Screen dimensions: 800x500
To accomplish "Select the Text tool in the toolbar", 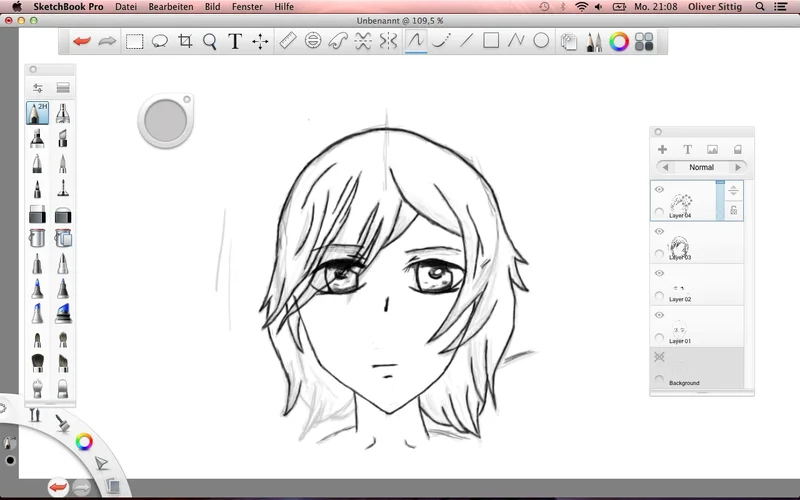I will pos(235,41).
